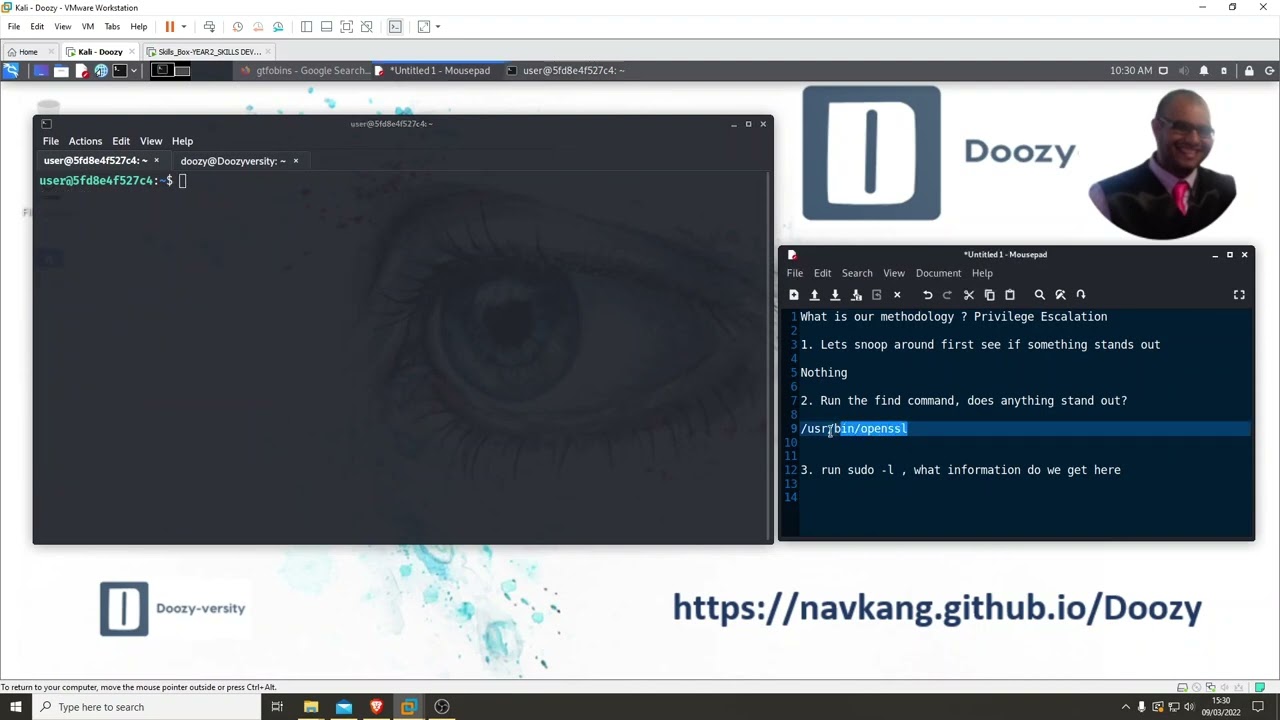Click VMware revert to snapshot icon
This screenshot has height=720, width=1280.
[x=258, y=27]
